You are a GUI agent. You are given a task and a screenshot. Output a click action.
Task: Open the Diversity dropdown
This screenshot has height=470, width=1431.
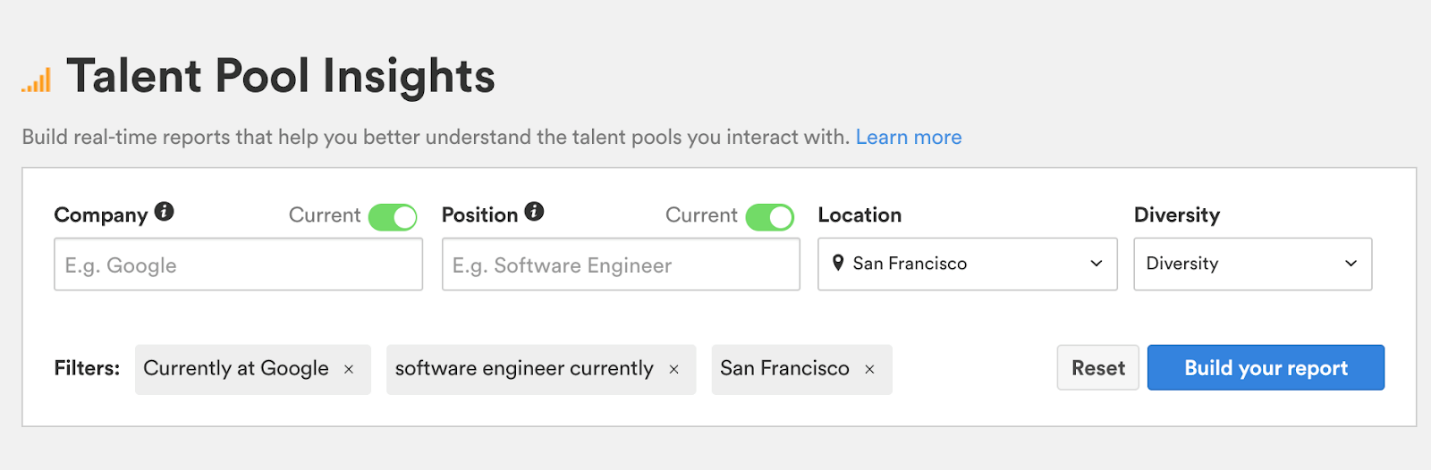(x=1252, y=264)
